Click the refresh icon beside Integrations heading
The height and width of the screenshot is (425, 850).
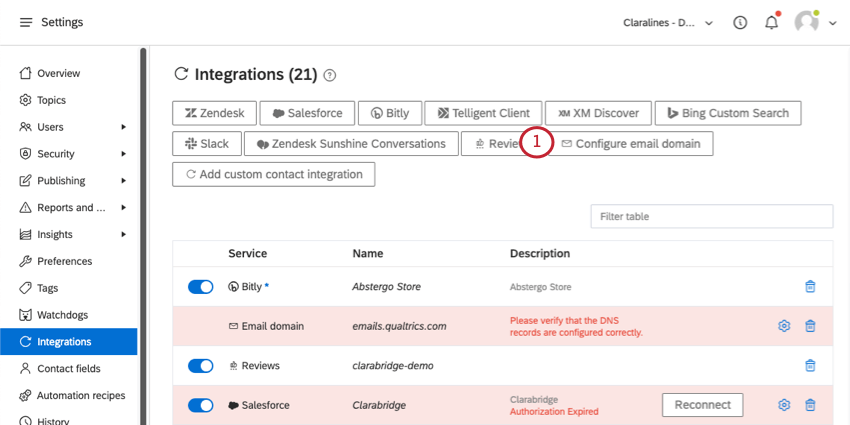tap(181, 74)
